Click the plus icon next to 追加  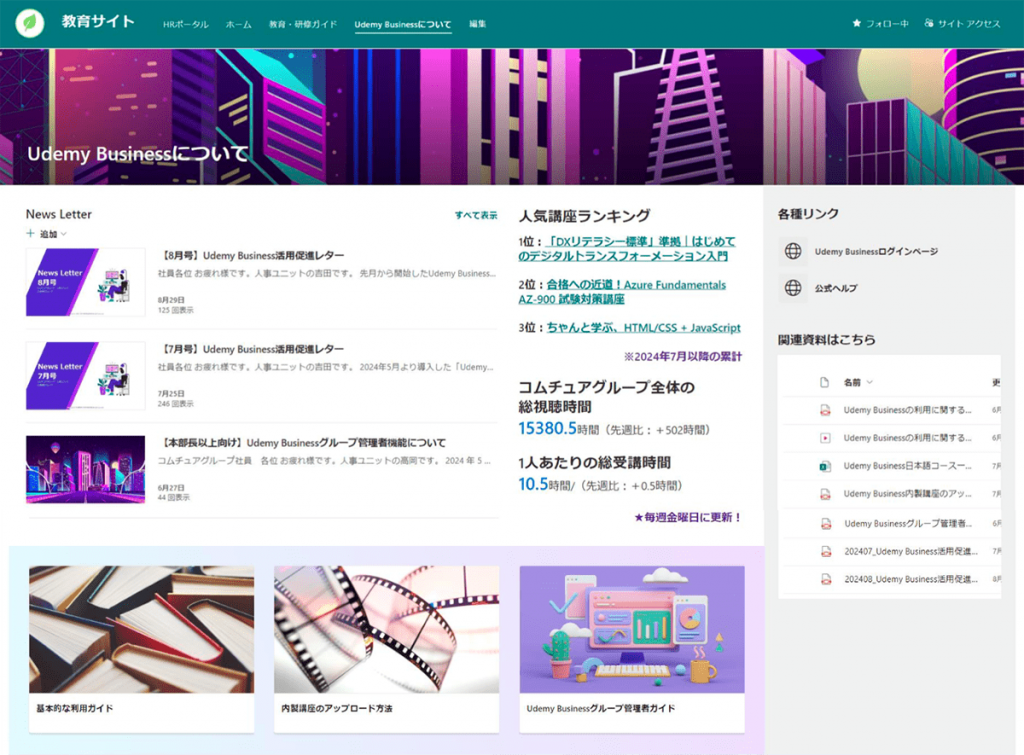point(30,233)
